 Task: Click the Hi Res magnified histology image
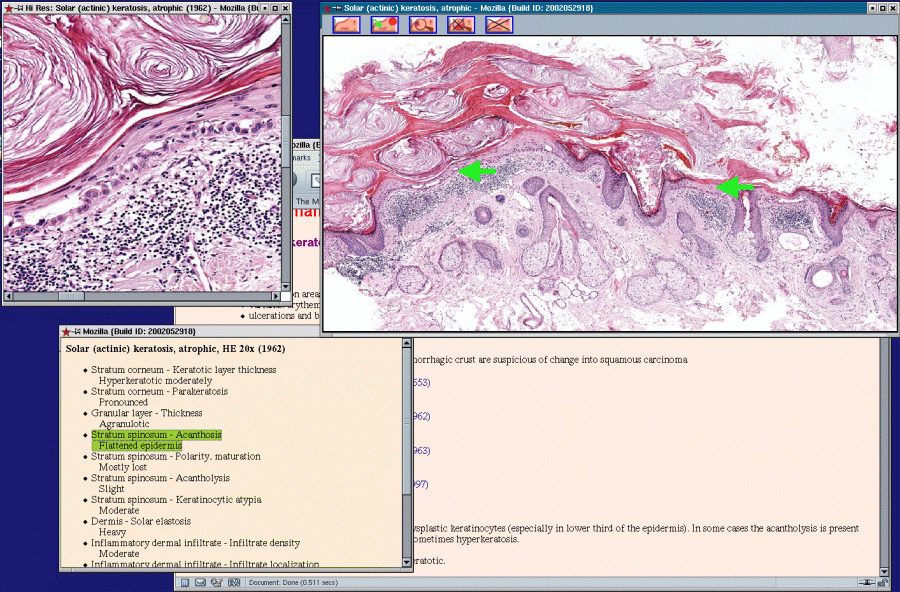click(142, 153)
